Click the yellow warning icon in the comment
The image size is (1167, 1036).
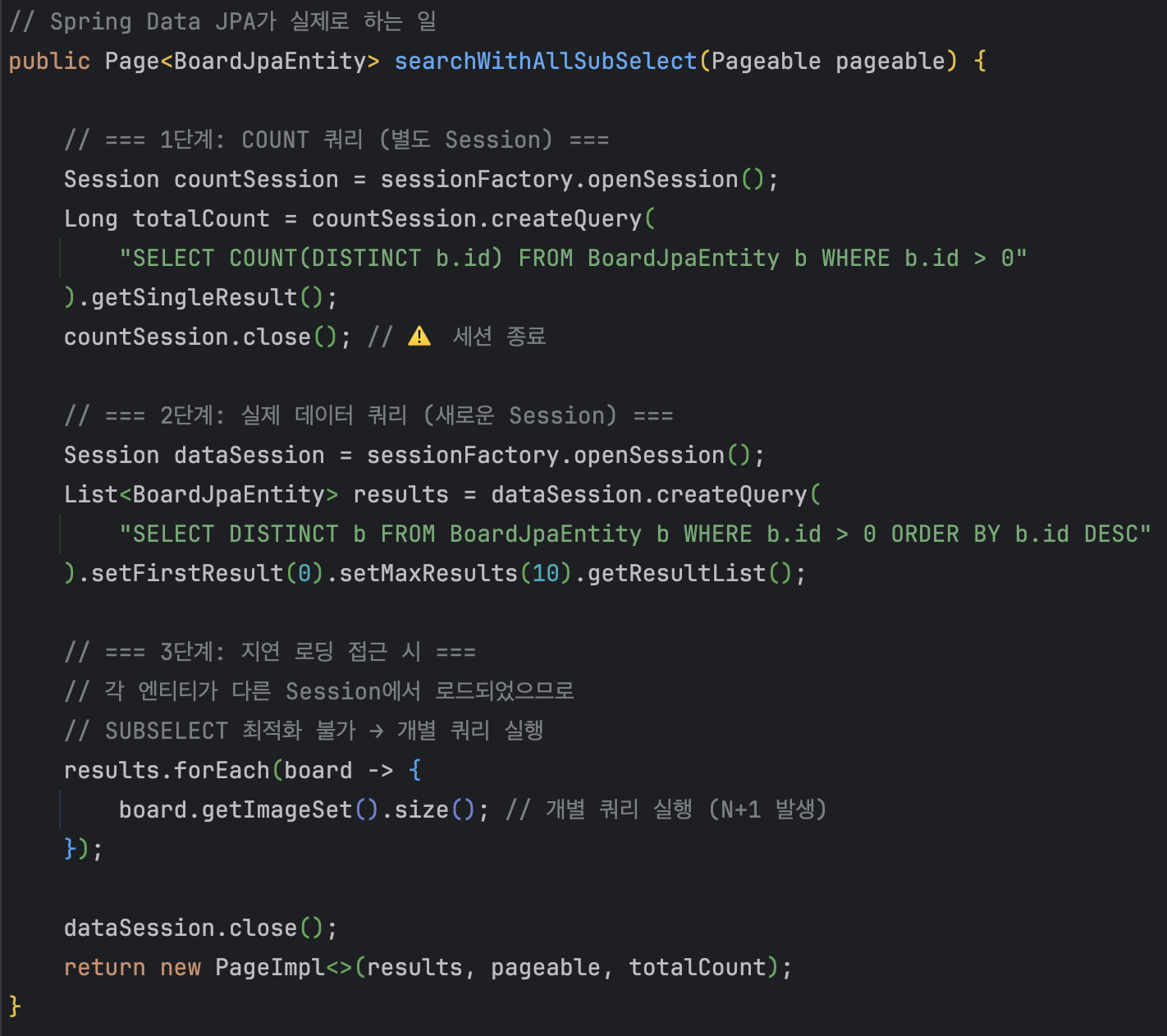pyautogui.click(x=419, y=337)
